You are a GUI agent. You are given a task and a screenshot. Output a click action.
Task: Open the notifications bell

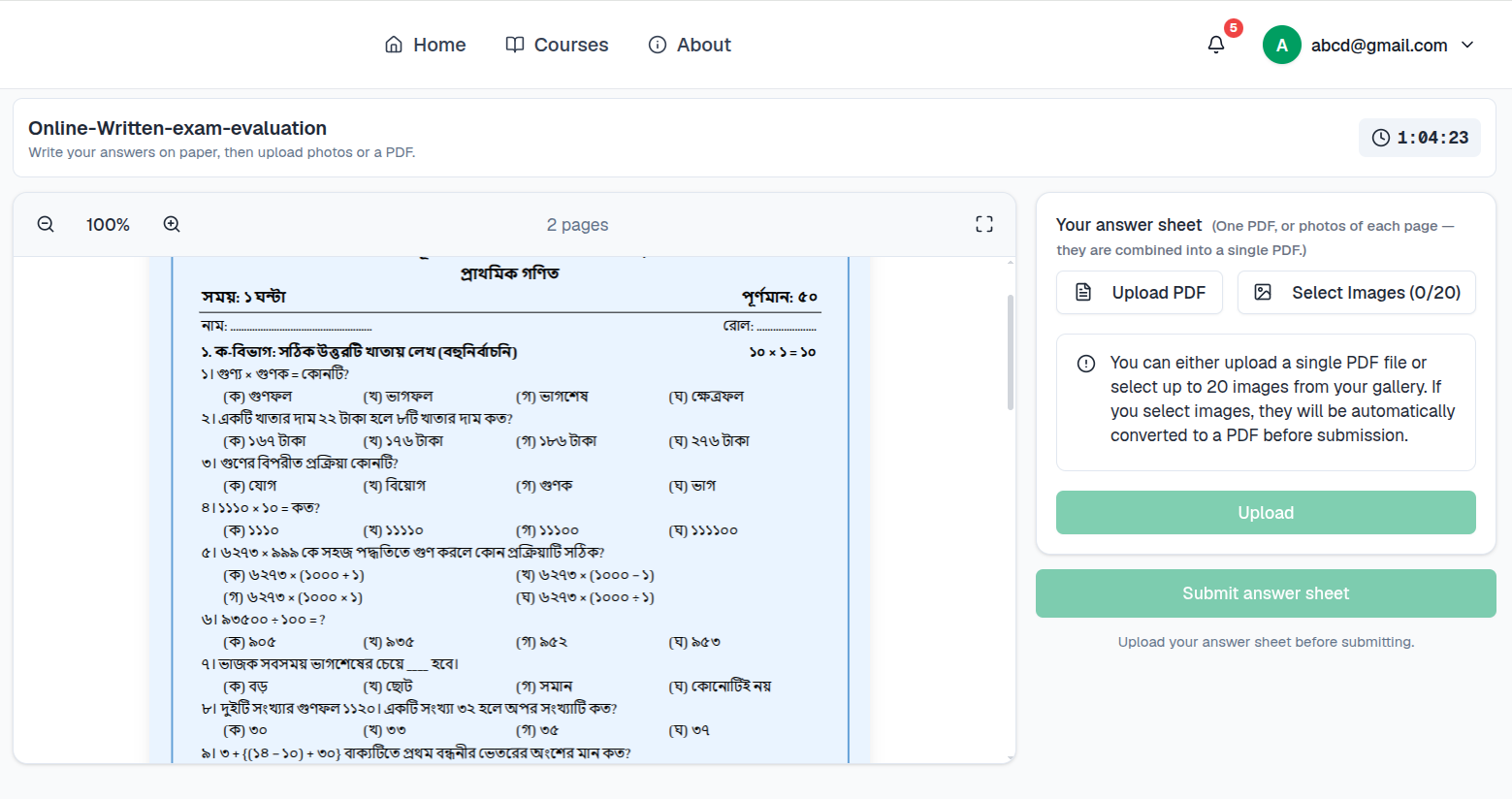pyautogui.click(x=1216, y=45)
